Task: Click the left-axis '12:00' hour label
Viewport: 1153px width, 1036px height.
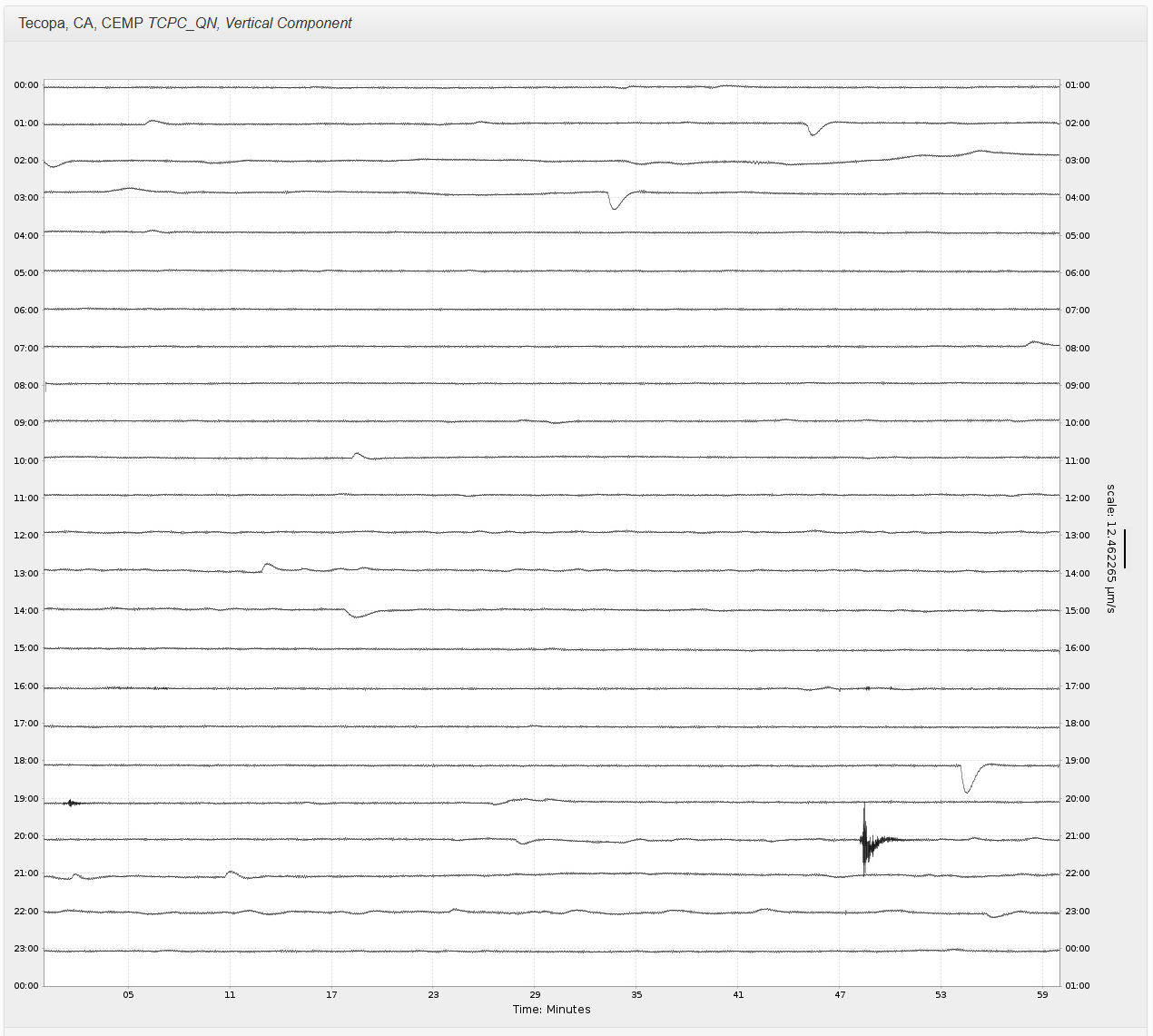Action: coord(26,536)
